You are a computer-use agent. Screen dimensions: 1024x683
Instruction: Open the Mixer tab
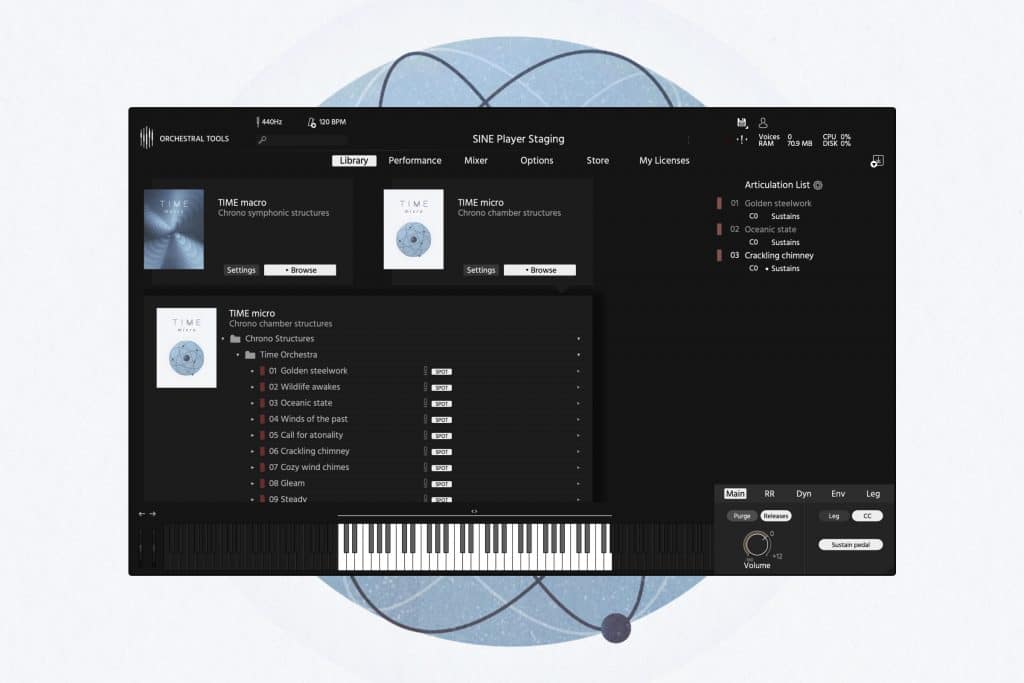coord(475,161)
